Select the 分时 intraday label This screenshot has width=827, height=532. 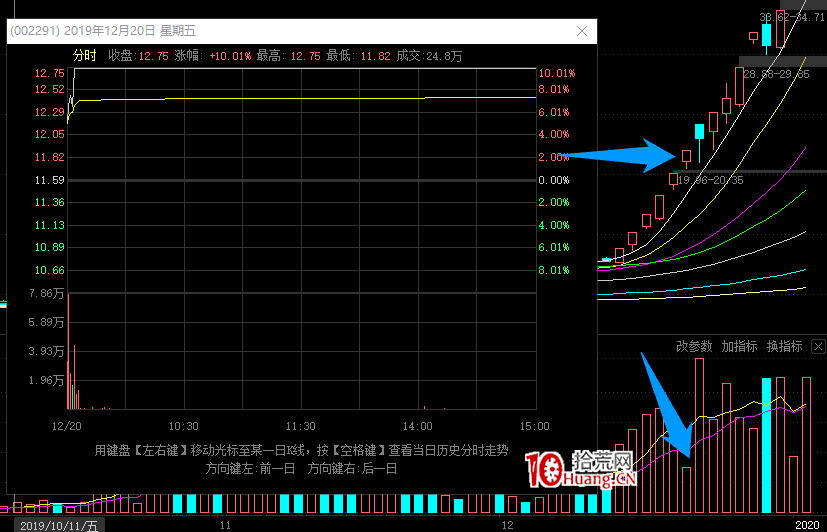[x=84, y=55]
